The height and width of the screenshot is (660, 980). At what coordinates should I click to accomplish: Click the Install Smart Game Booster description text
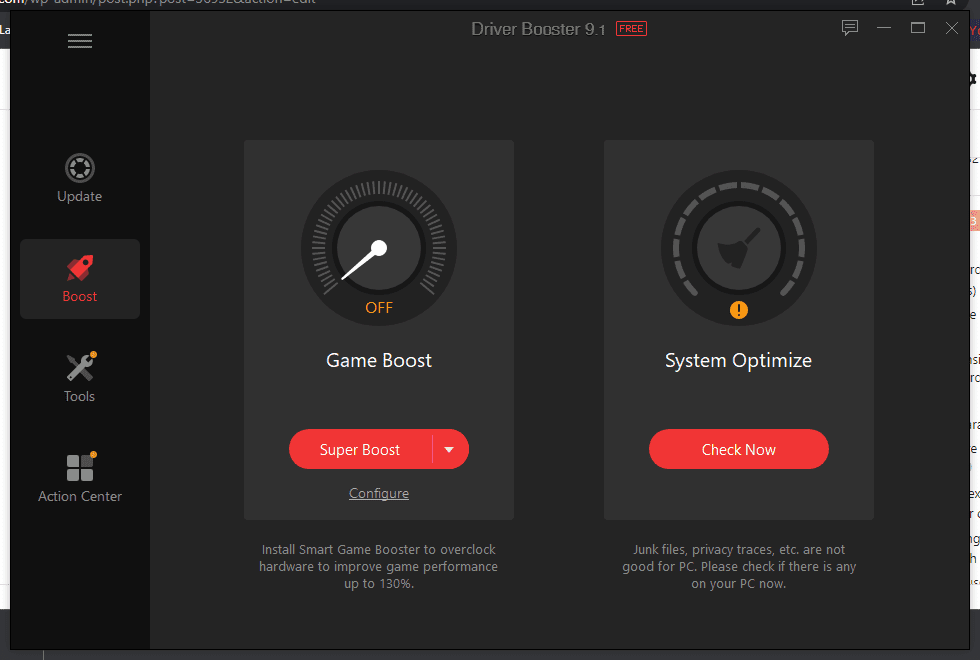[x=379, y=566]
